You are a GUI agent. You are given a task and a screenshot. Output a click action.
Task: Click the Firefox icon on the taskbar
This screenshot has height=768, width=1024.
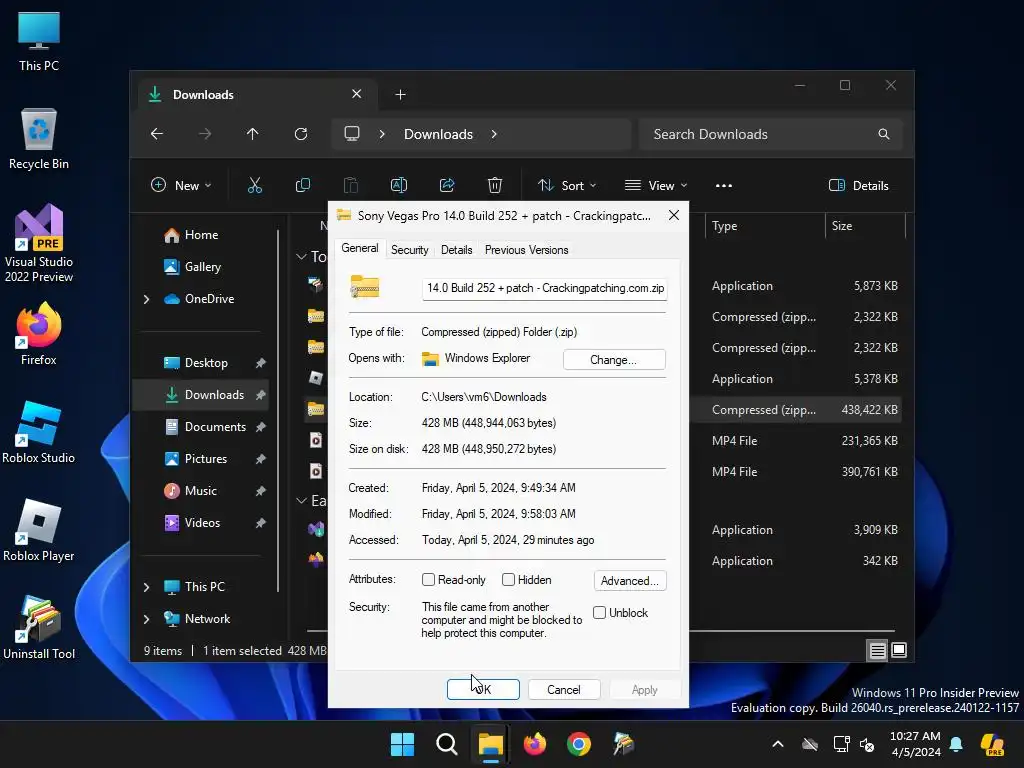[535, 744]
